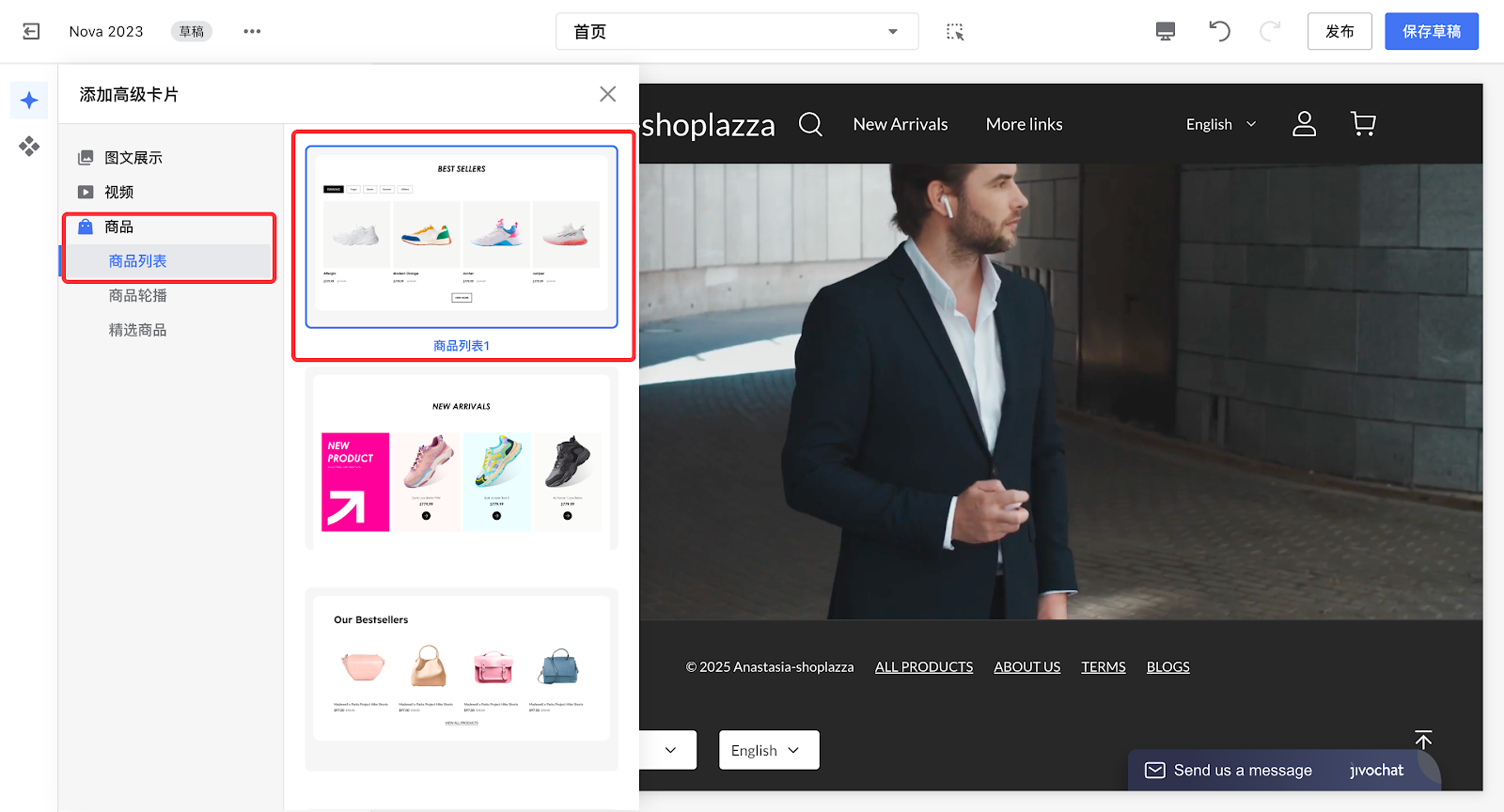Screen dimensions: 1504x812
Task: Select the 商品轮播 menu item
Action: coord(138,296)
